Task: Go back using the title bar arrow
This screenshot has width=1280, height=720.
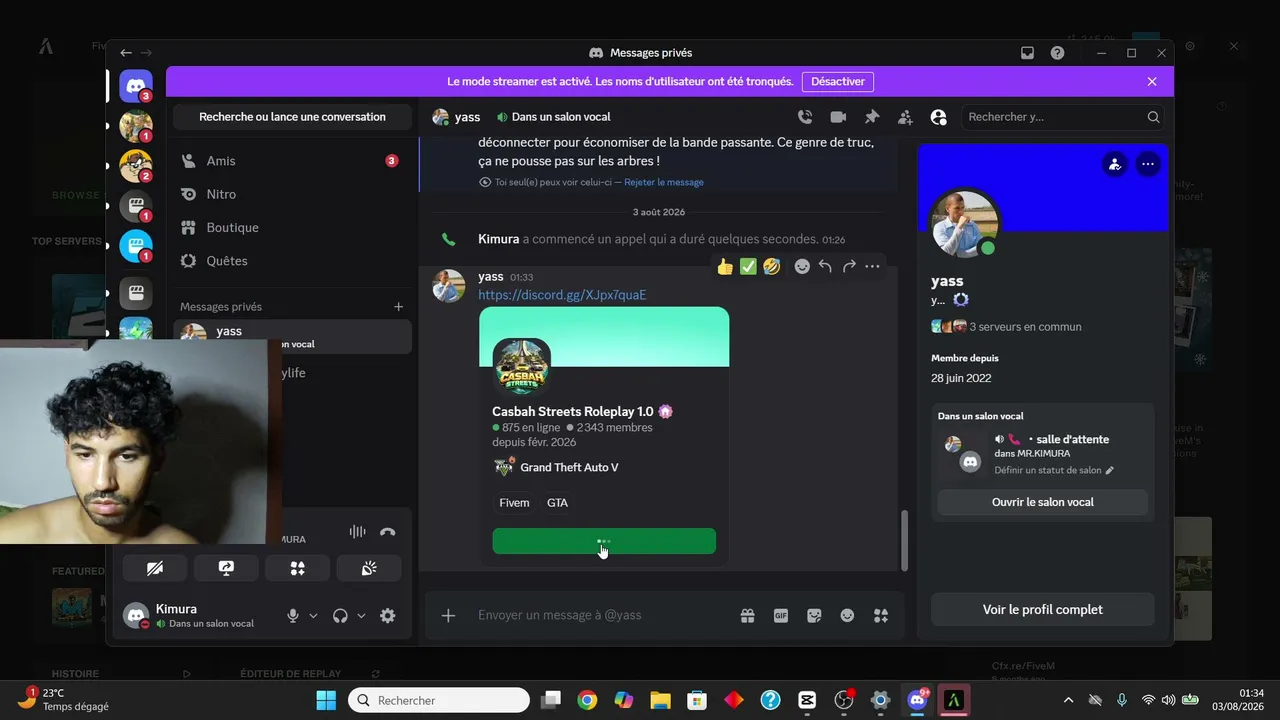Action: pyautogui.click(x=126, y=53)
